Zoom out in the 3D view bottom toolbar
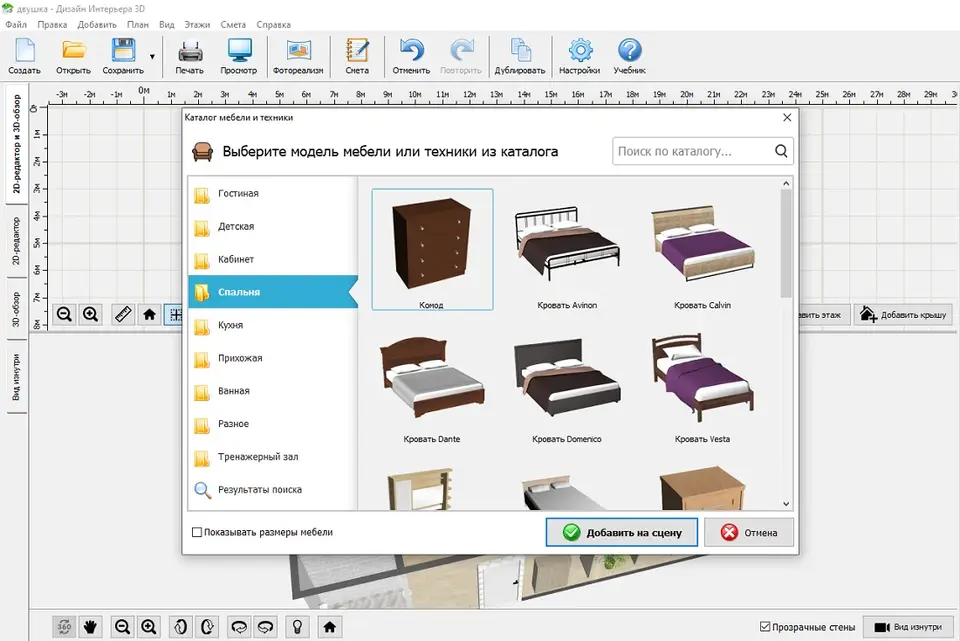Viewport: 960px width, 641px height. click(122, 627)
